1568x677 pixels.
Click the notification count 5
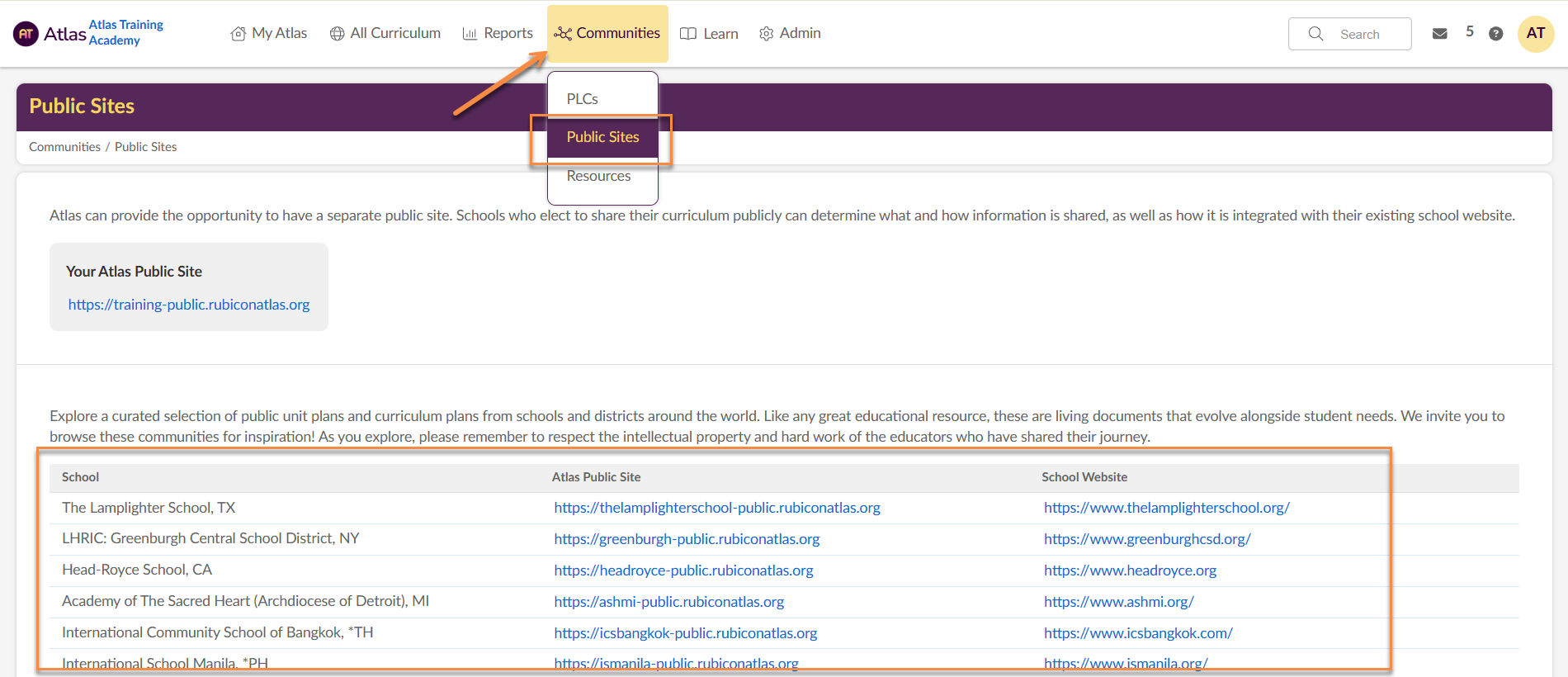(1470, 31)
